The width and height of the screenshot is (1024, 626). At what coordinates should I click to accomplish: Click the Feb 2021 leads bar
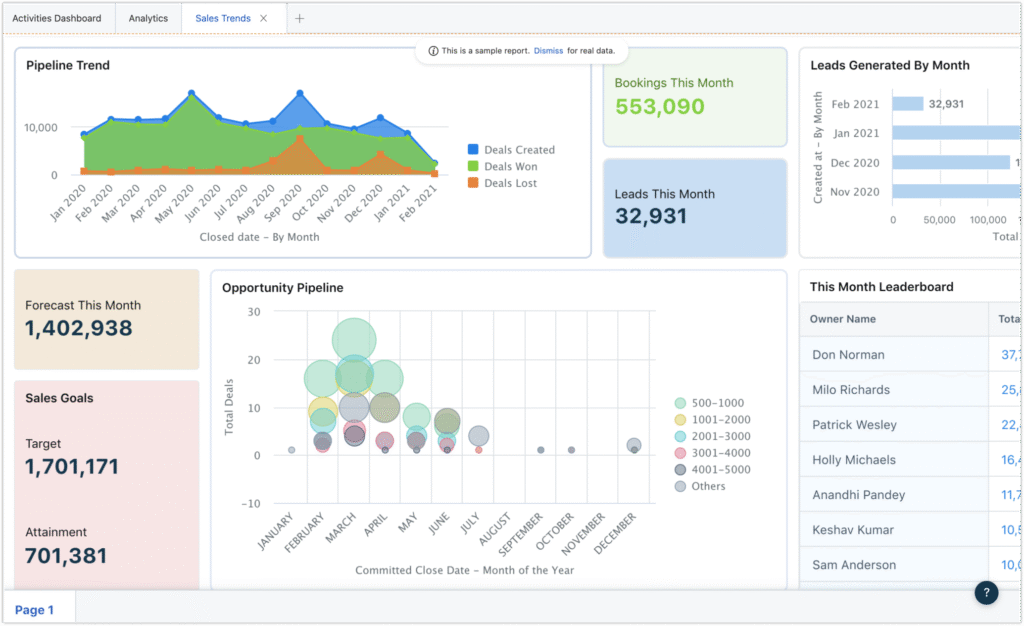click(907, 104)
